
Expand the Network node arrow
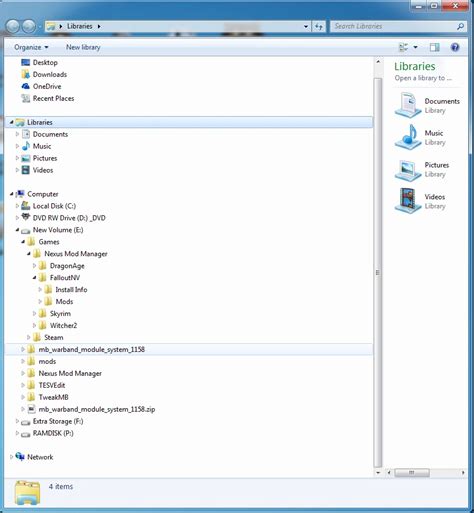coord(12,457)
